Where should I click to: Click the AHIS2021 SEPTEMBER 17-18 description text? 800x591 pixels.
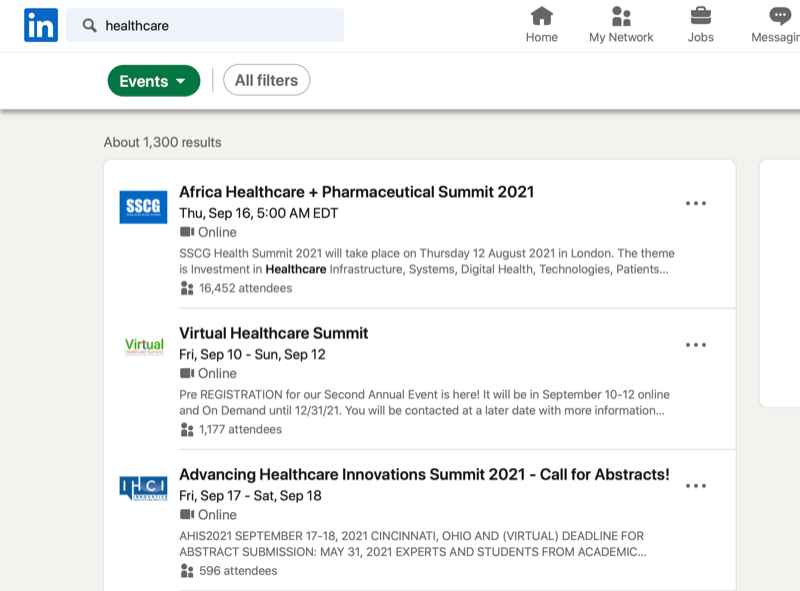413,544
